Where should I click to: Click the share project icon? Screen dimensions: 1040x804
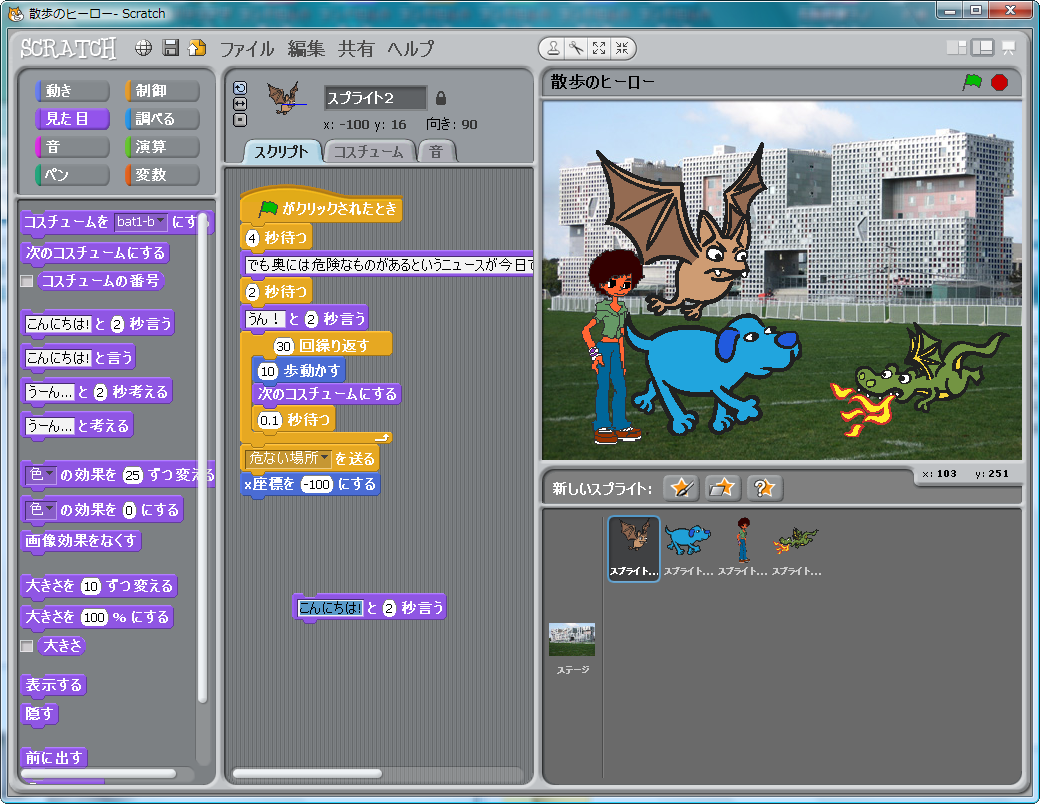coord(197,48)
